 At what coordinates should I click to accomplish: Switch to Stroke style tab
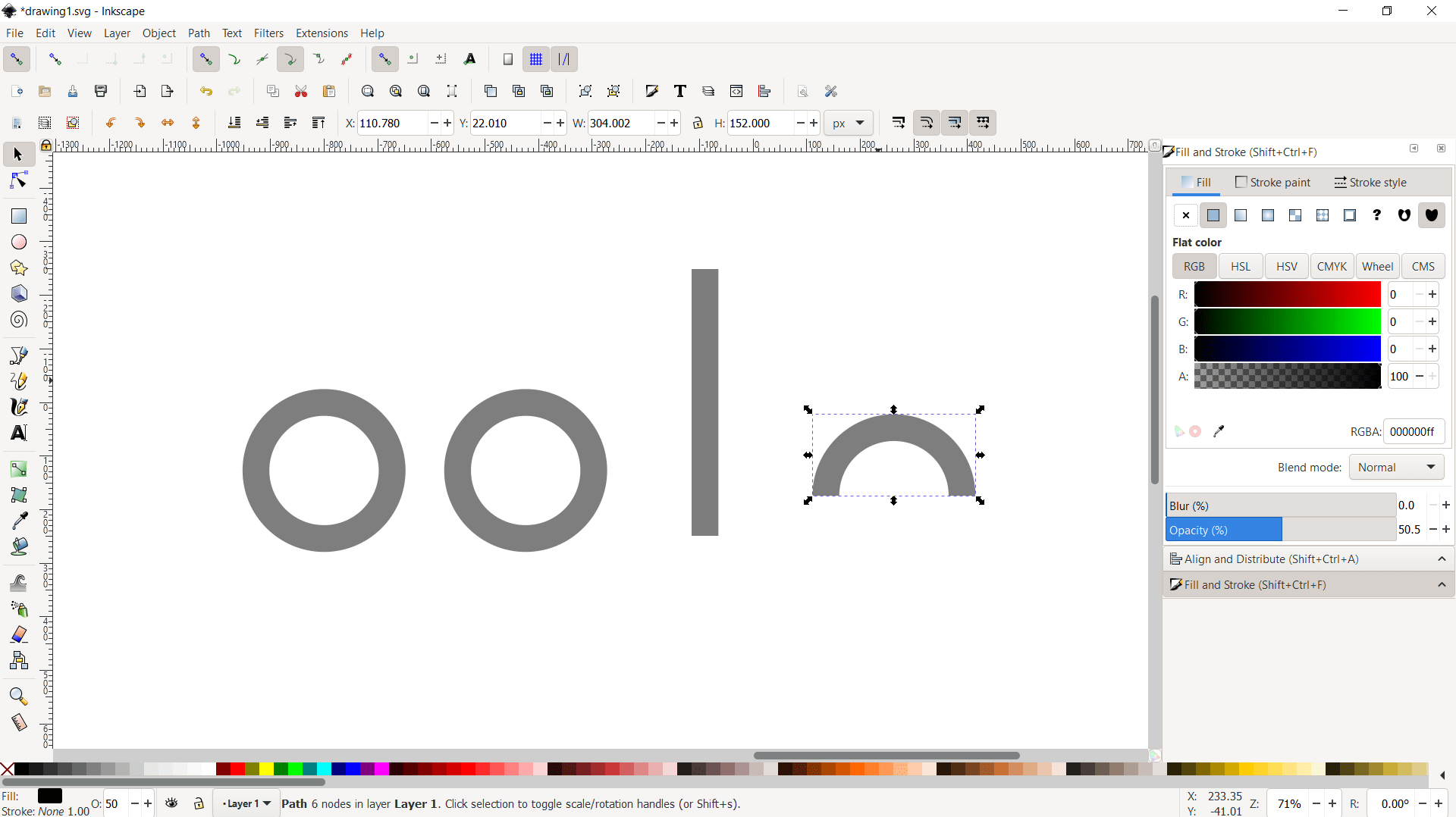coord(1370,183)
